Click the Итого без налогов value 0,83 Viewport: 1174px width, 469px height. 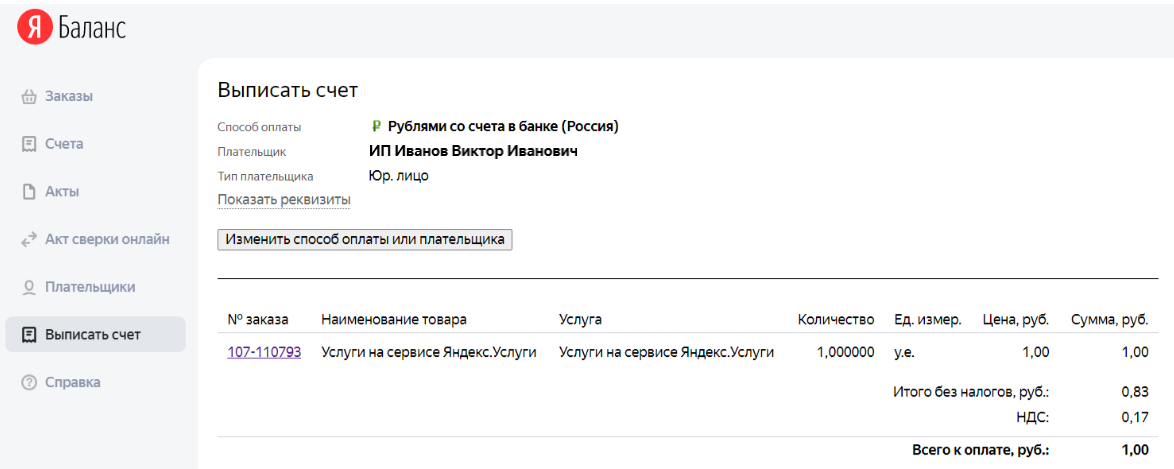[x=1135, y=391]
